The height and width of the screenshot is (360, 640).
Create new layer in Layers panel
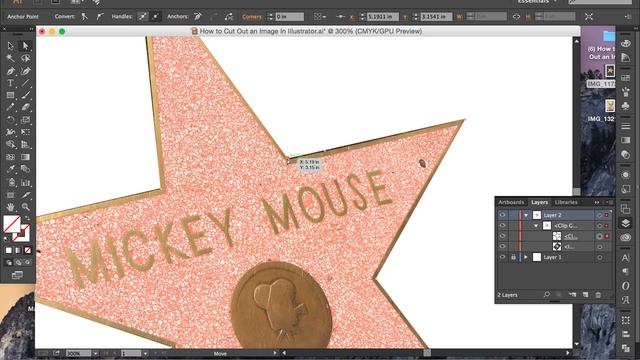585,294
